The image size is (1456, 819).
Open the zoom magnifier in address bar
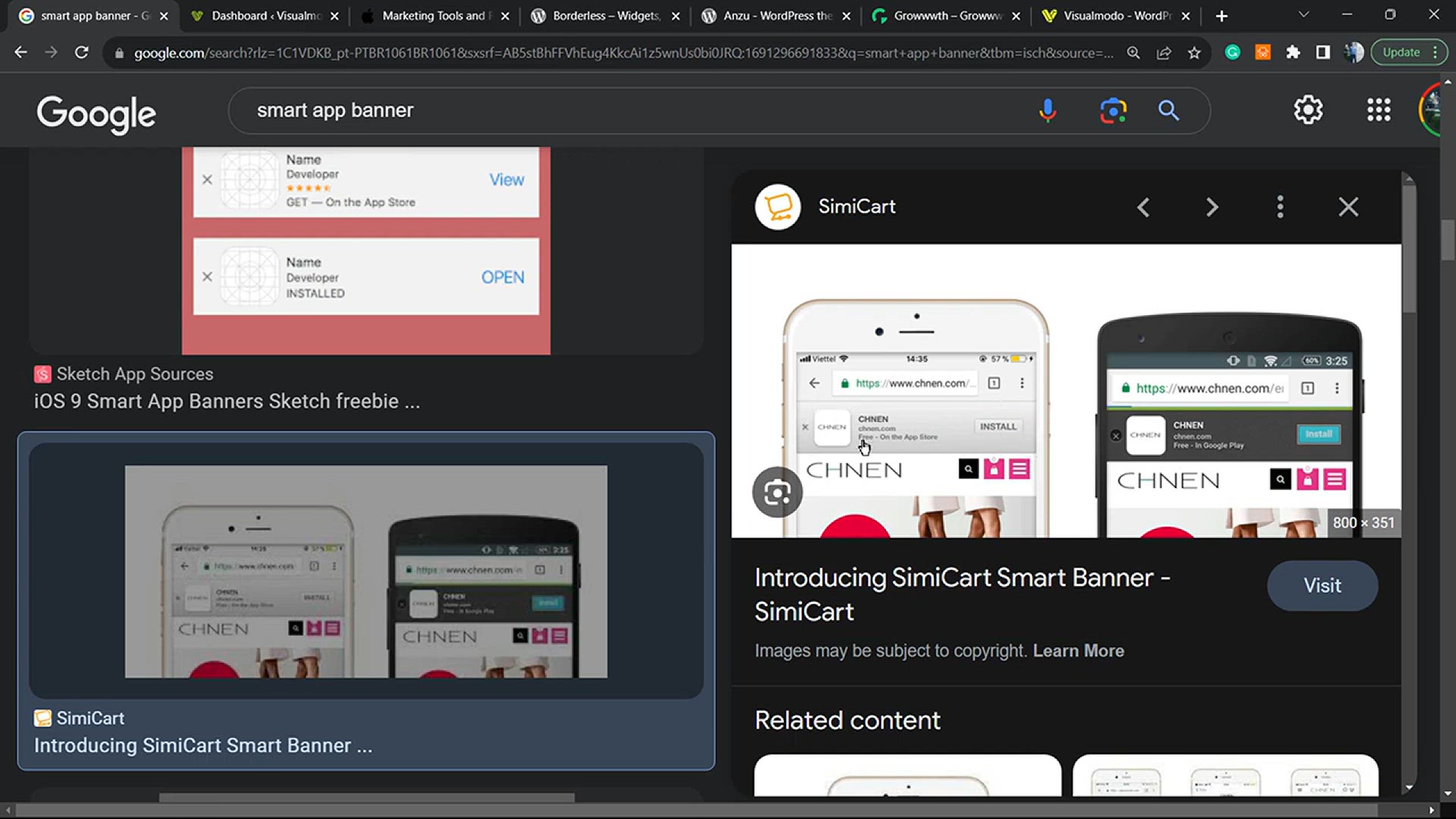(1133, 52)
